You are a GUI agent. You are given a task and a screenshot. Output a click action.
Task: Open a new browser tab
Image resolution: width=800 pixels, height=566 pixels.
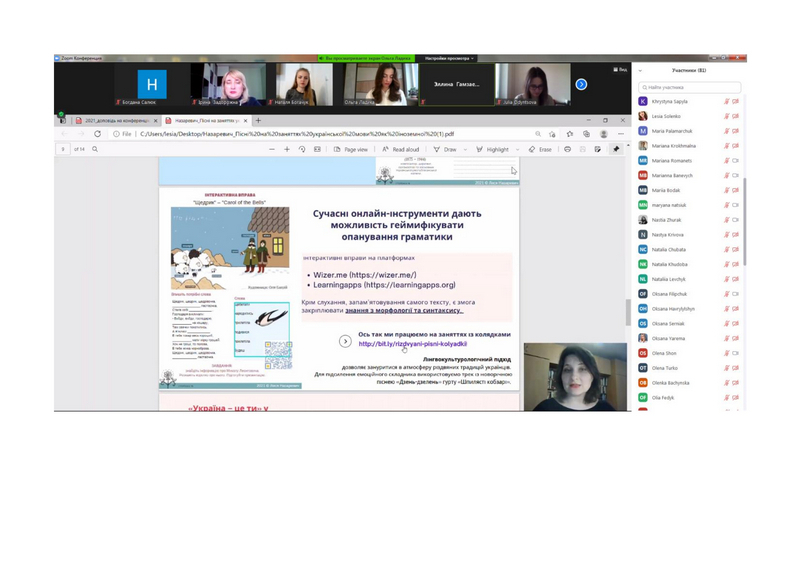[x=258, y=120]
